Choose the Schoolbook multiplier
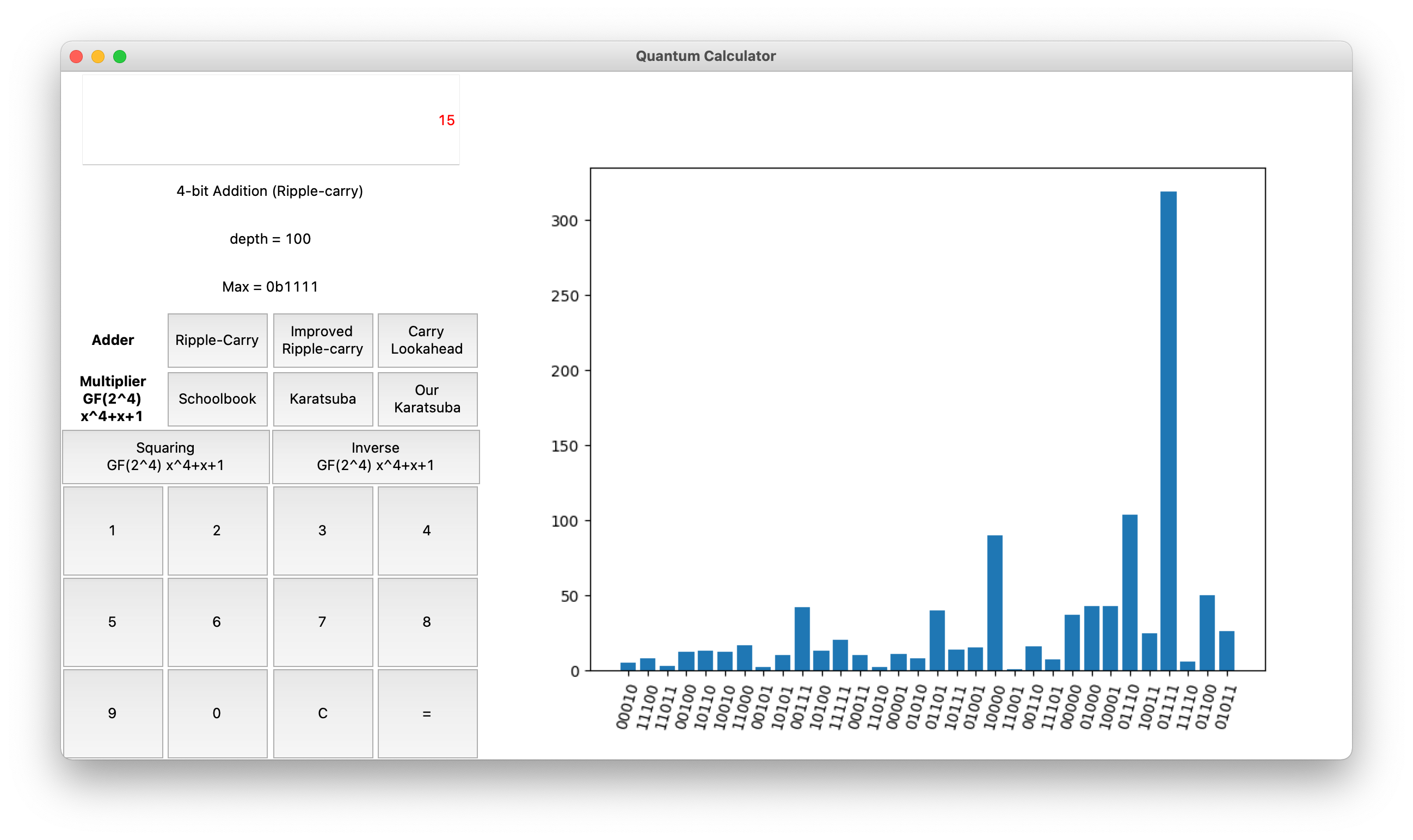Image resolution: width=1413 pixels, height=840 pixels. (x=217, y=398)
